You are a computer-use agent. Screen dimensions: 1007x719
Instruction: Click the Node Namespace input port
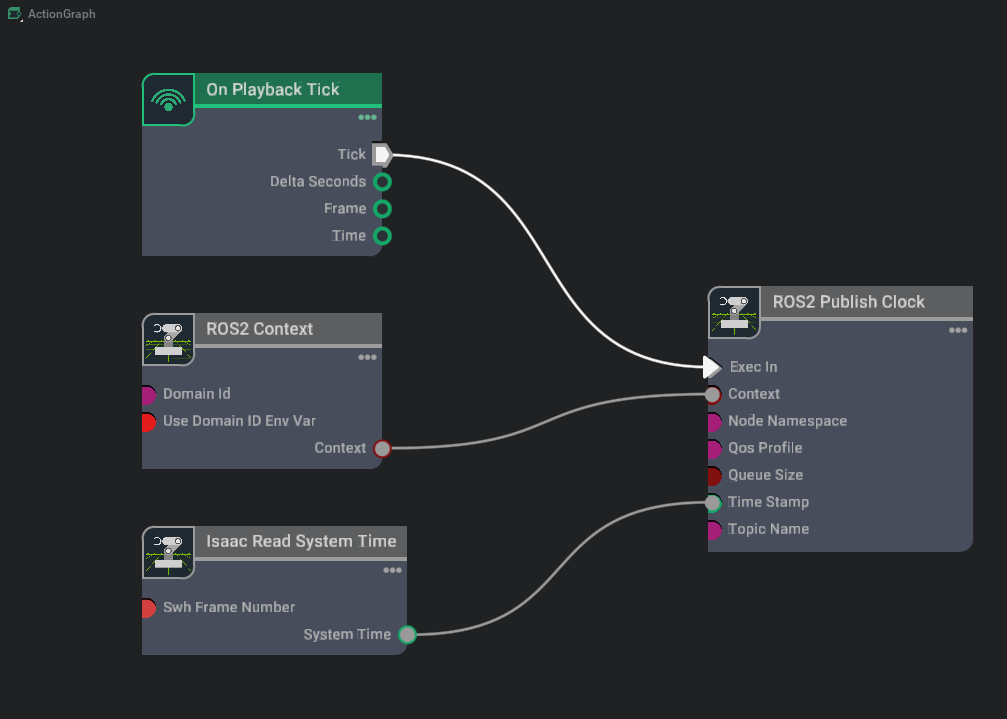(x=714, y=422)
